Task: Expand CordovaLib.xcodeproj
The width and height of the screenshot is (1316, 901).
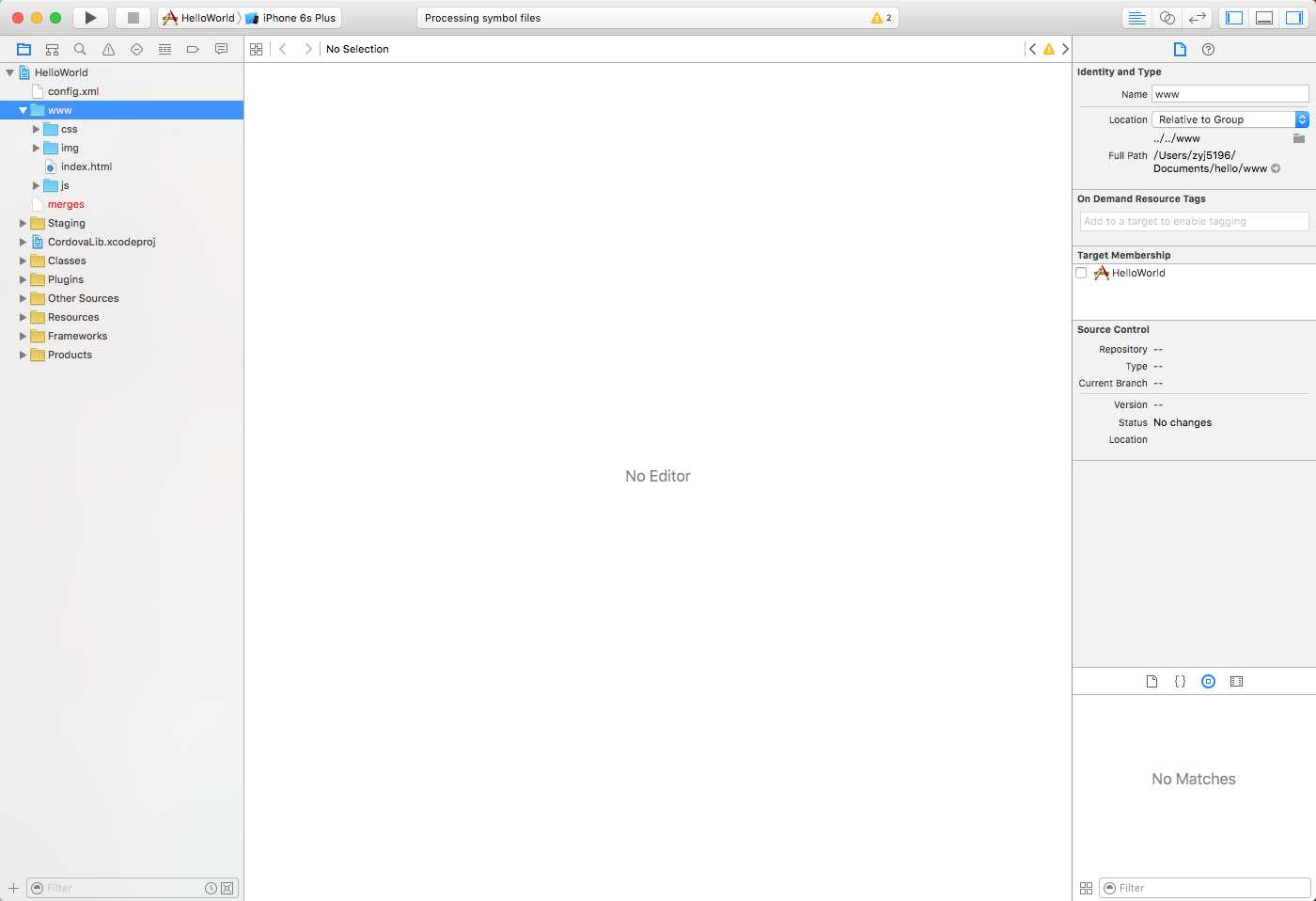Action: pyautogui.click(x=23, y=242)
